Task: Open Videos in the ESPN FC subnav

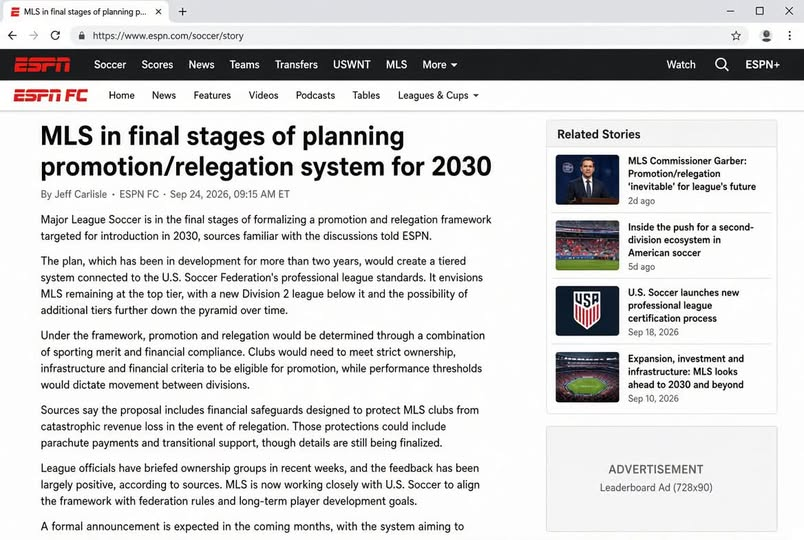Action: point(263,95)
